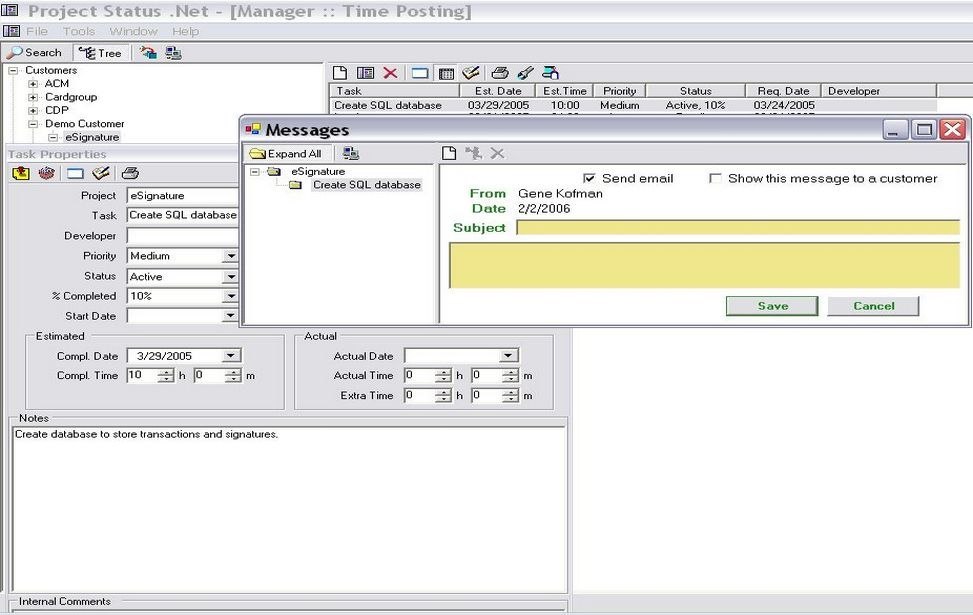The width and height of the screenshot is (973, 615).
Task: Open the print icon on the task toolbar
Action: 501,72
